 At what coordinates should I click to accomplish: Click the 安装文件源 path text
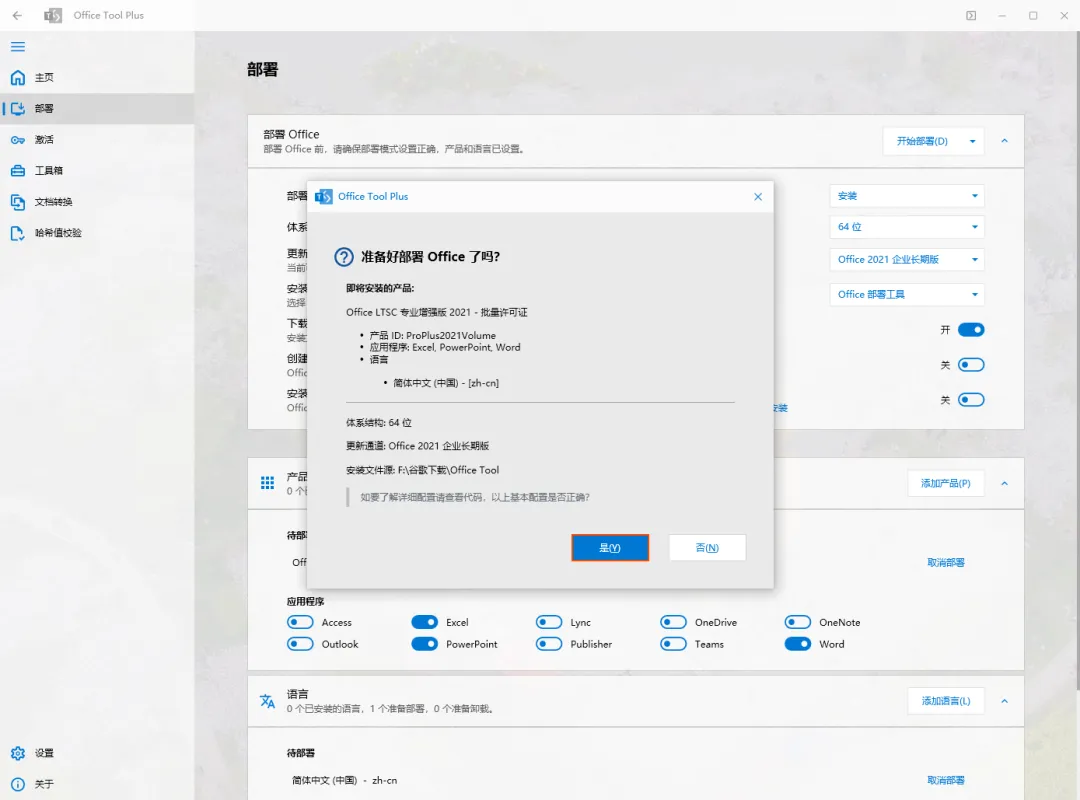point(422,470)
